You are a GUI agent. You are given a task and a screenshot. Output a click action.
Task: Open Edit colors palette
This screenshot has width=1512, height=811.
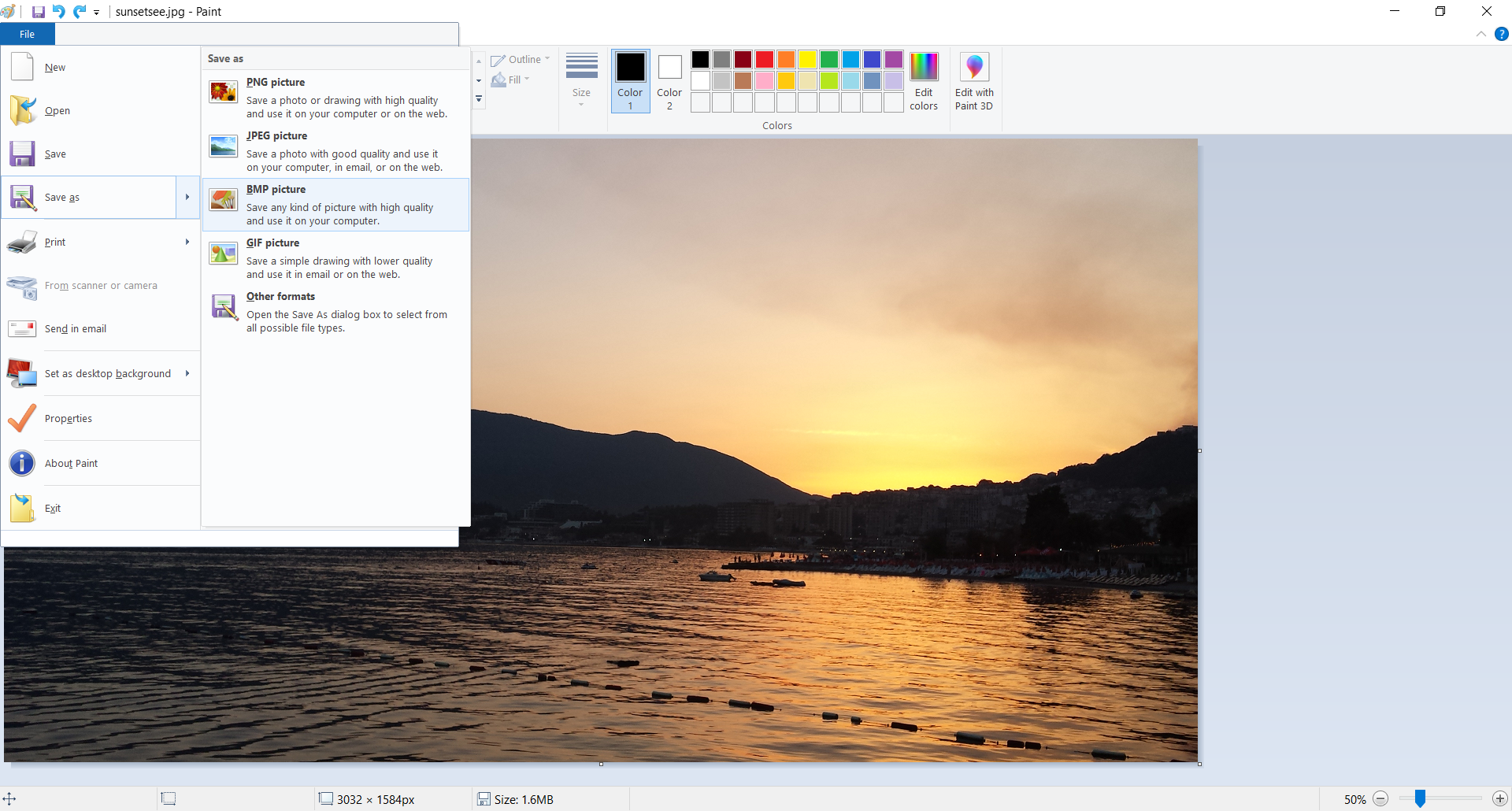point(924,81)
